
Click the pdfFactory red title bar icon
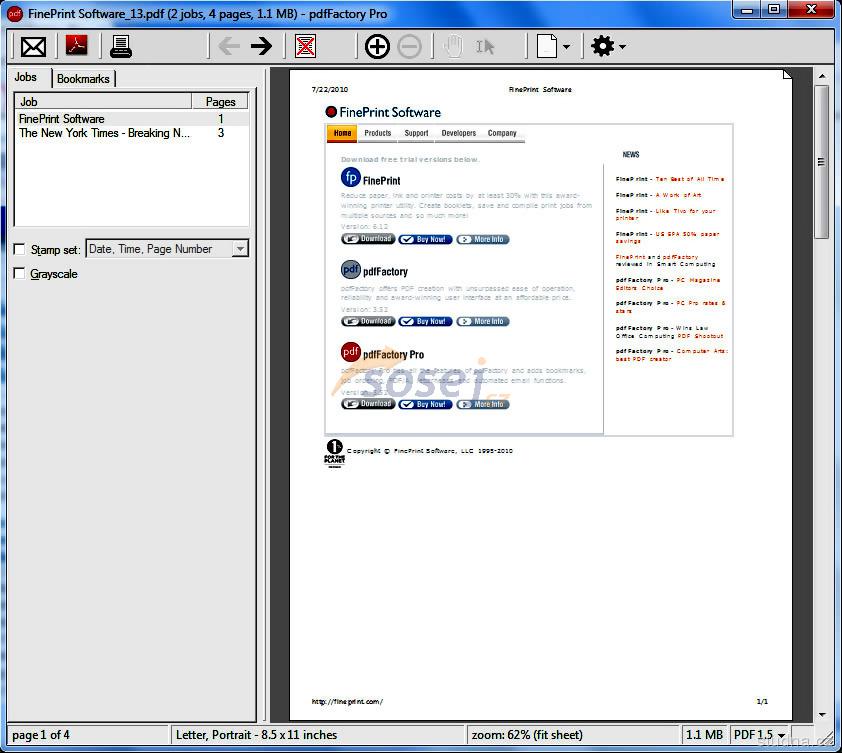pos(15,14)
